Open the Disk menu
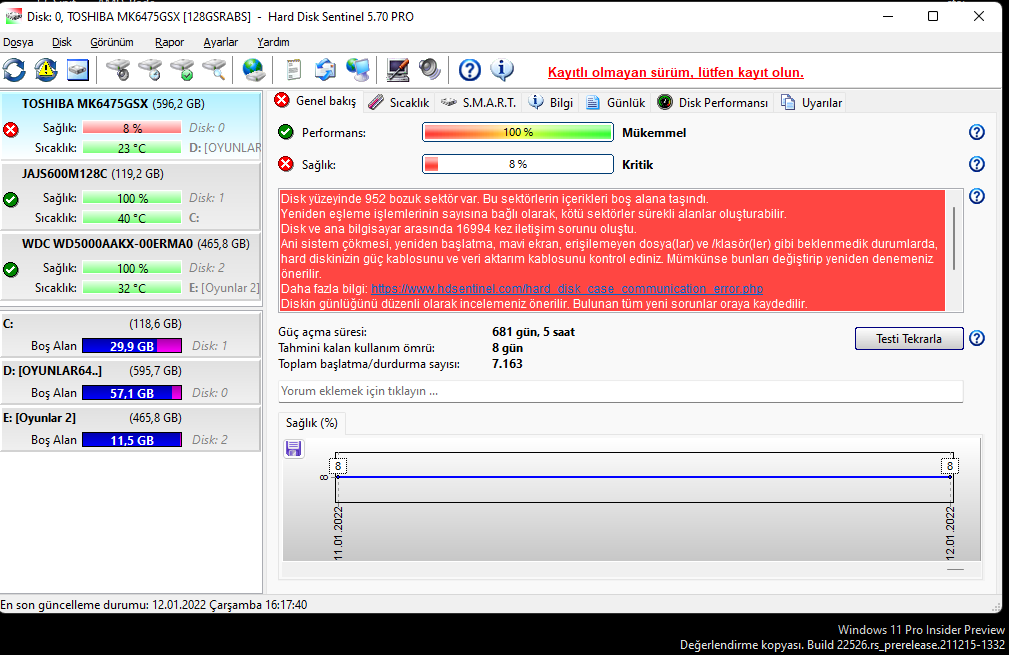 (x=62, y=42)
